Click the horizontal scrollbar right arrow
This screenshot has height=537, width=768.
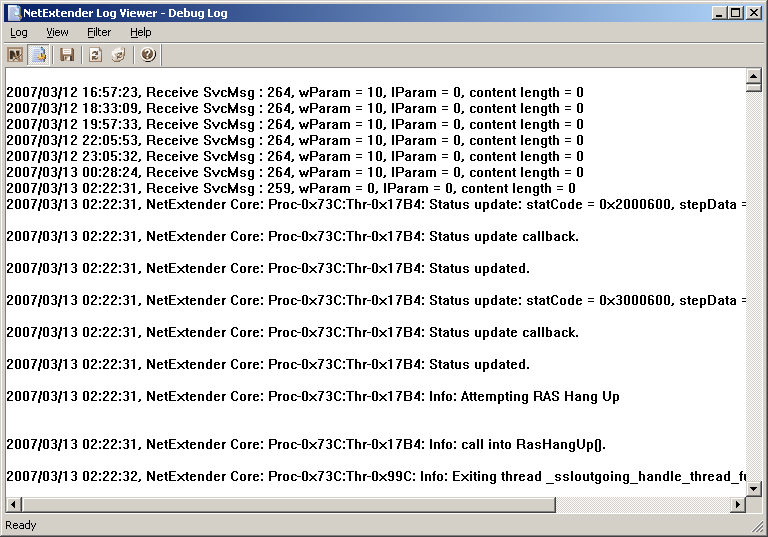tap(738, 505)
